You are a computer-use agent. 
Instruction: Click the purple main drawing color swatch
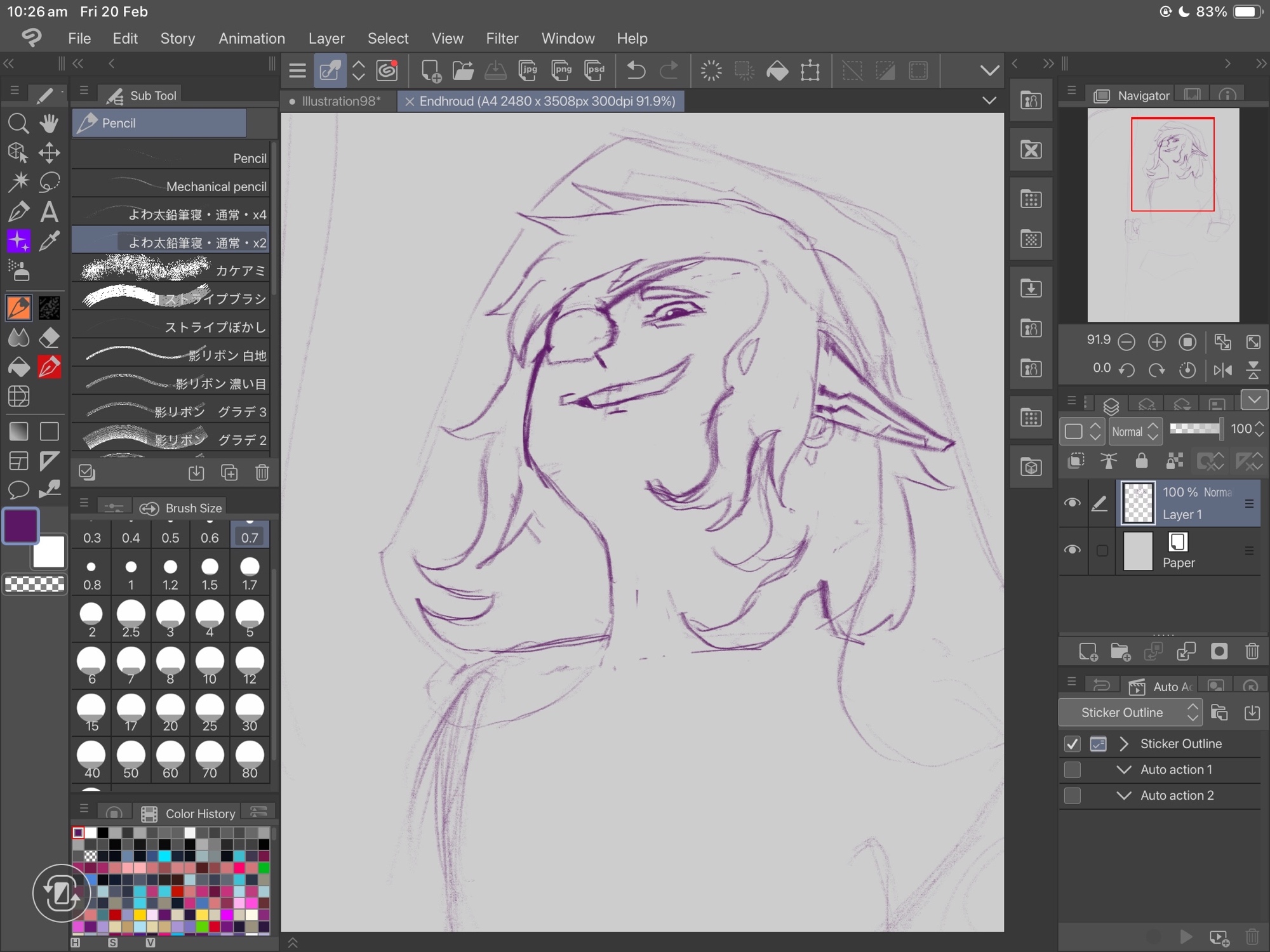coord(20,526)
